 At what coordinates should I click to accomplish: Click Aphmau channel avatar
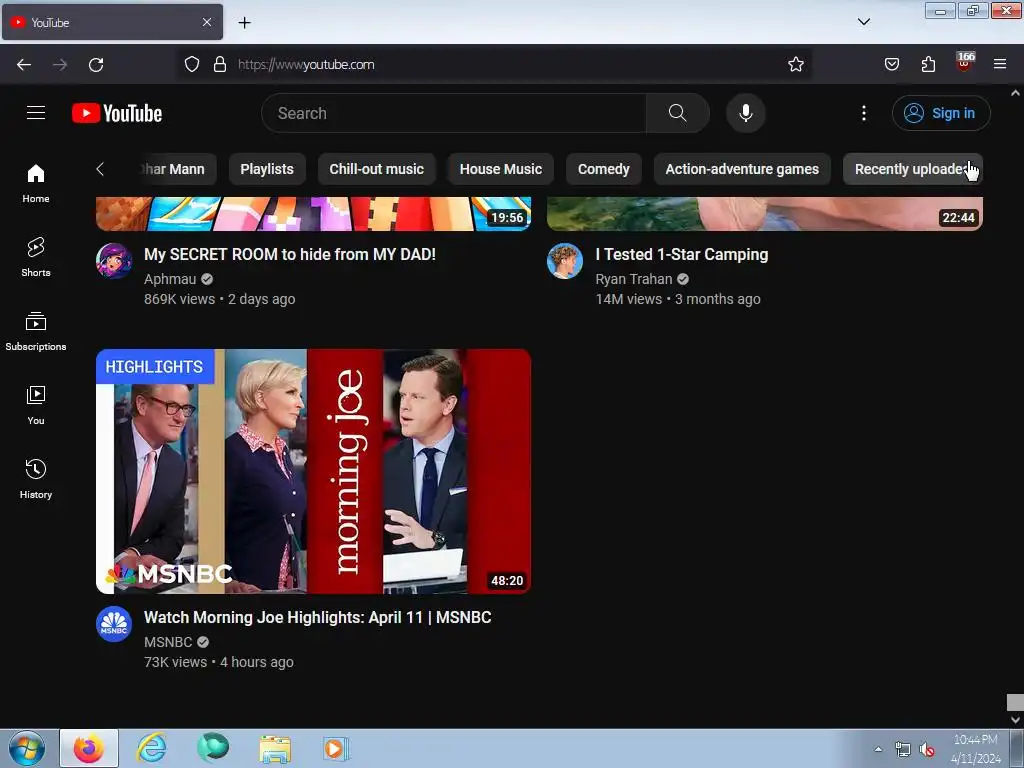tap(114, 261)
